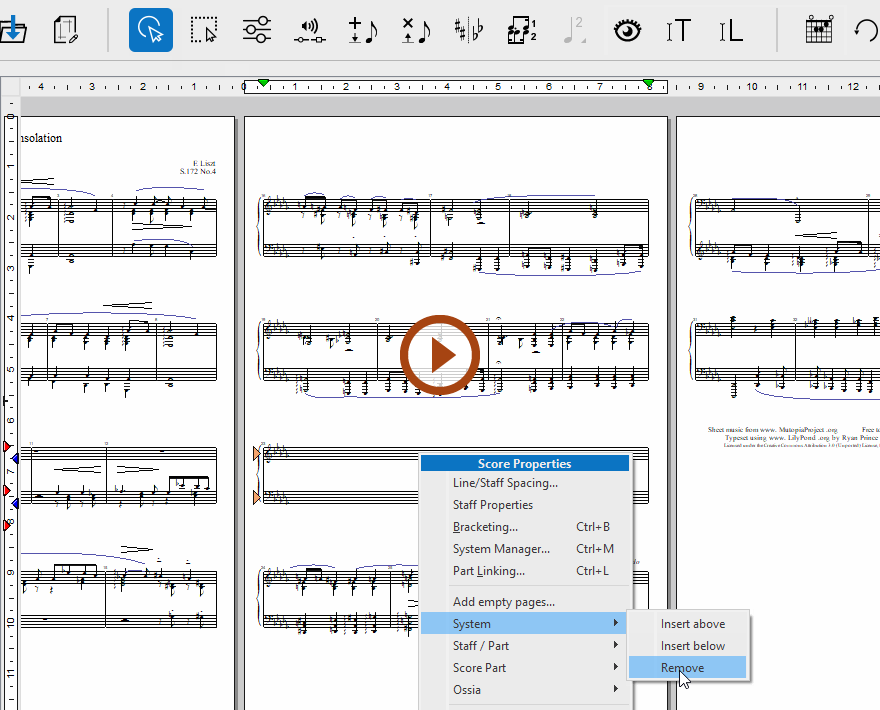Toggle the eye visibility tool
This screenshot has width=880, height=710.
click(x=627, y=30)
